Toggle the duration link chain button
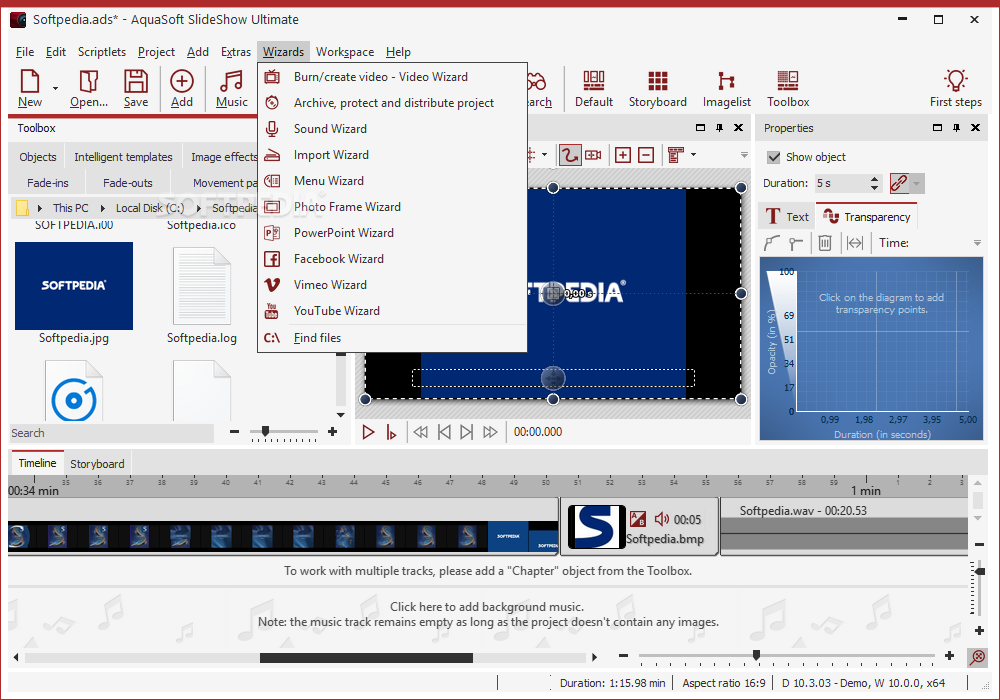Image resolution: width=1000 pixels, height=700 pixels. (899, 184)
